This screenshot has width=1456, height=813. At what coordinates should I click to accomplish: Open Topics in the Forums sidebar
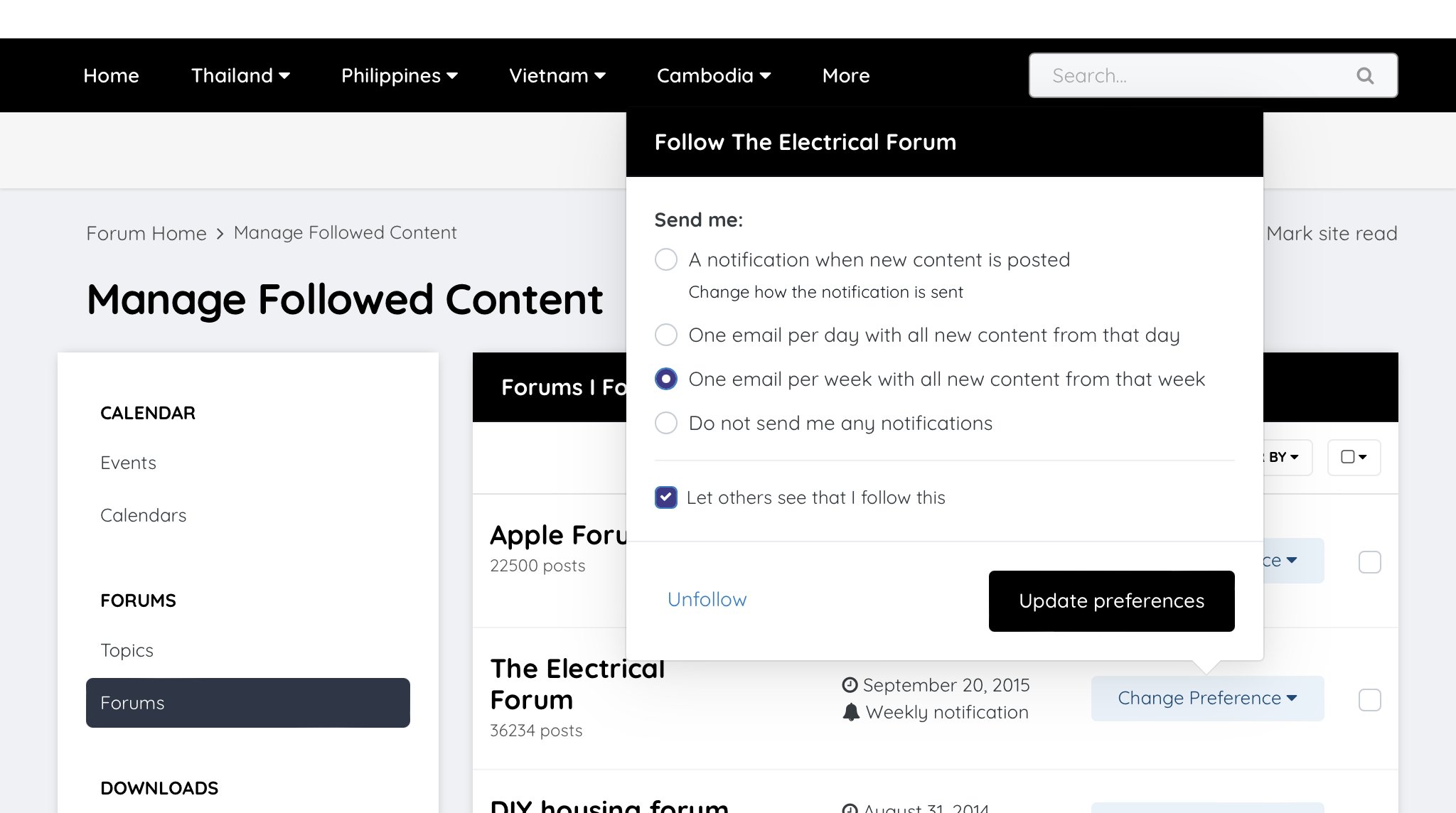coord(127,650)
